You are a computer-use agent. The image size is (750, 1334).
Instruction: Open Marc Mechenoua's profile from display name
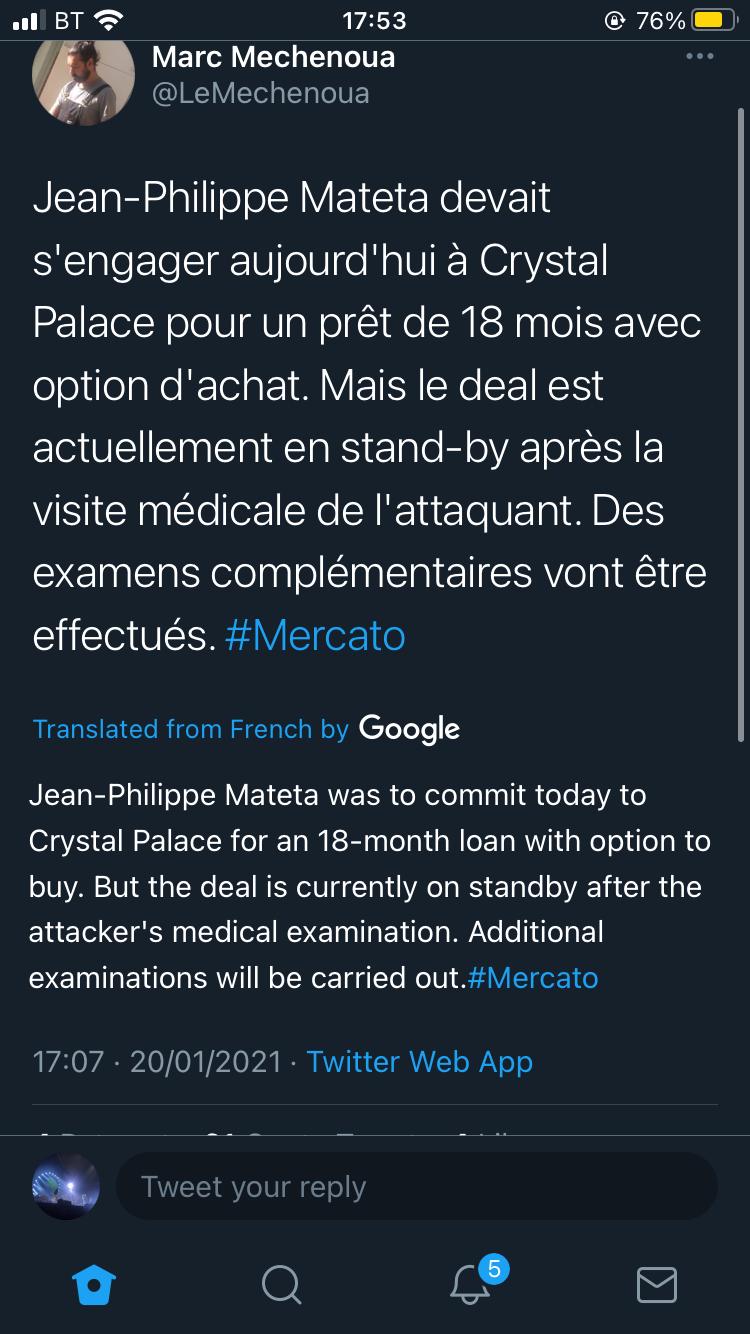click(273, 57)
